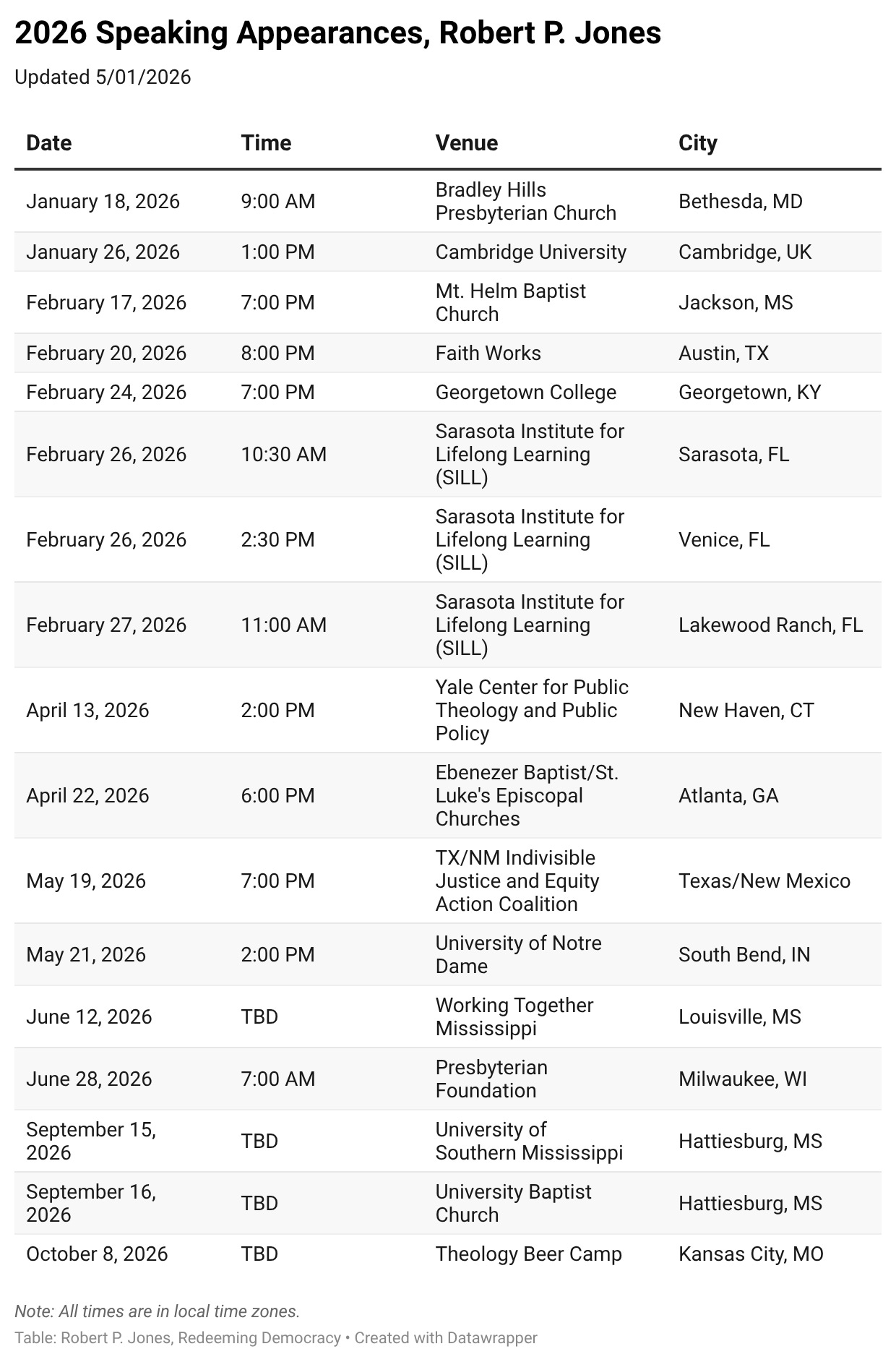Screen dimensions: 896x1362
Task: Click Working Together Mississippi venue
Action: click(x=514, y=1016)
